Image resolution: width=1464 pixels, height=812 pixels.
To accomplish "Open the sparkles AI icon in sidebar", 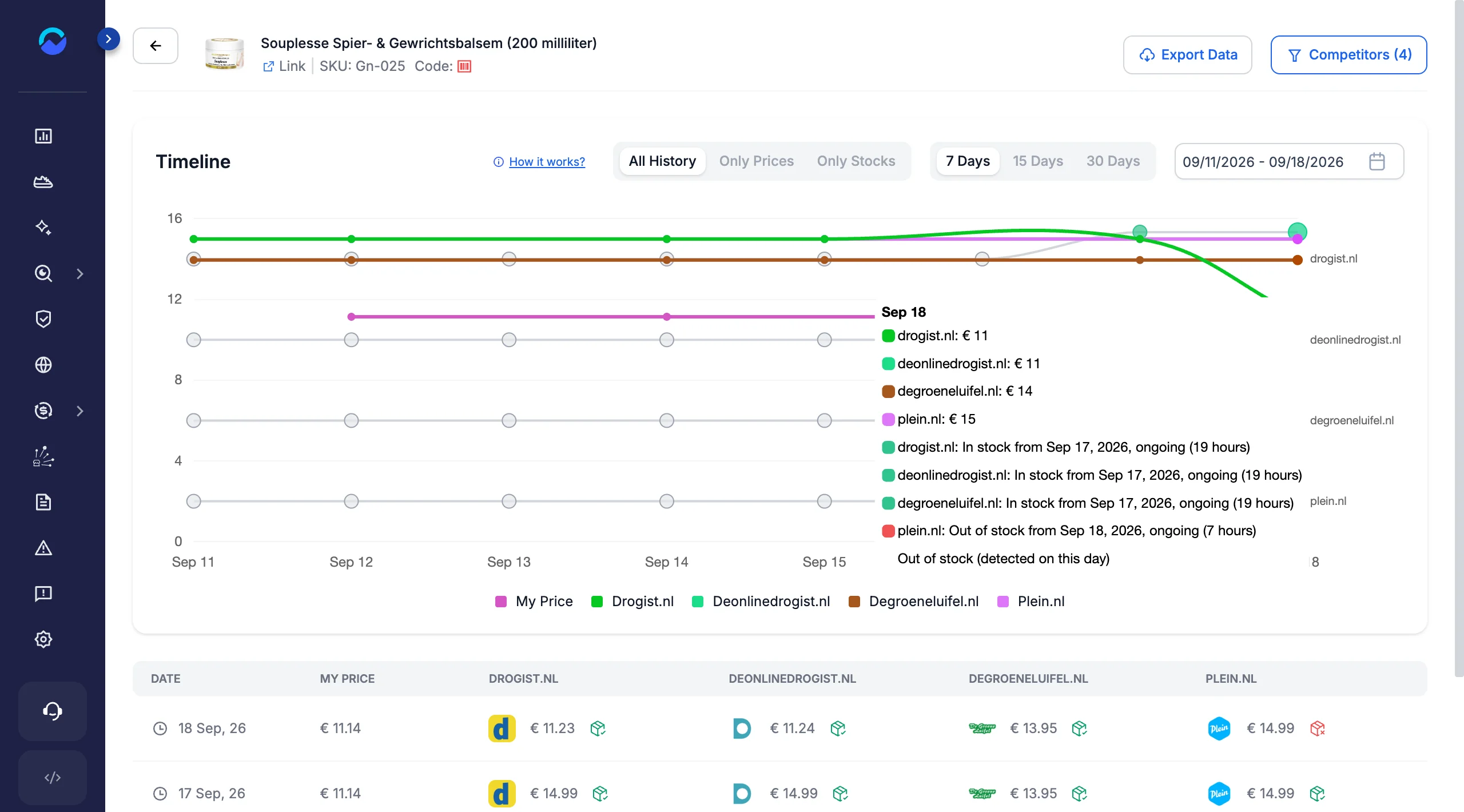I will (43, 228).
